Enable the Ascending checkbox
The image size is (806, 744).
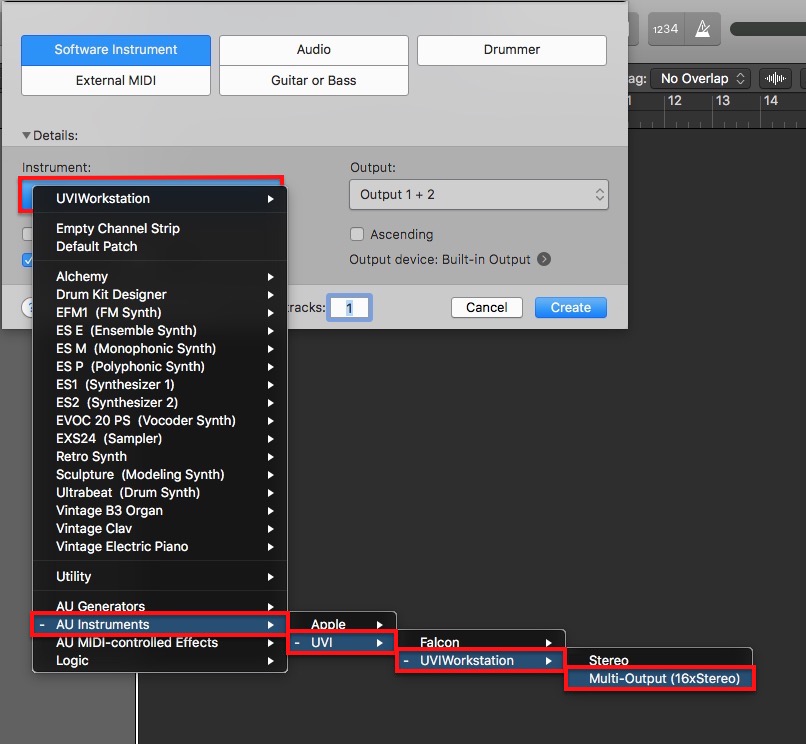357,234
